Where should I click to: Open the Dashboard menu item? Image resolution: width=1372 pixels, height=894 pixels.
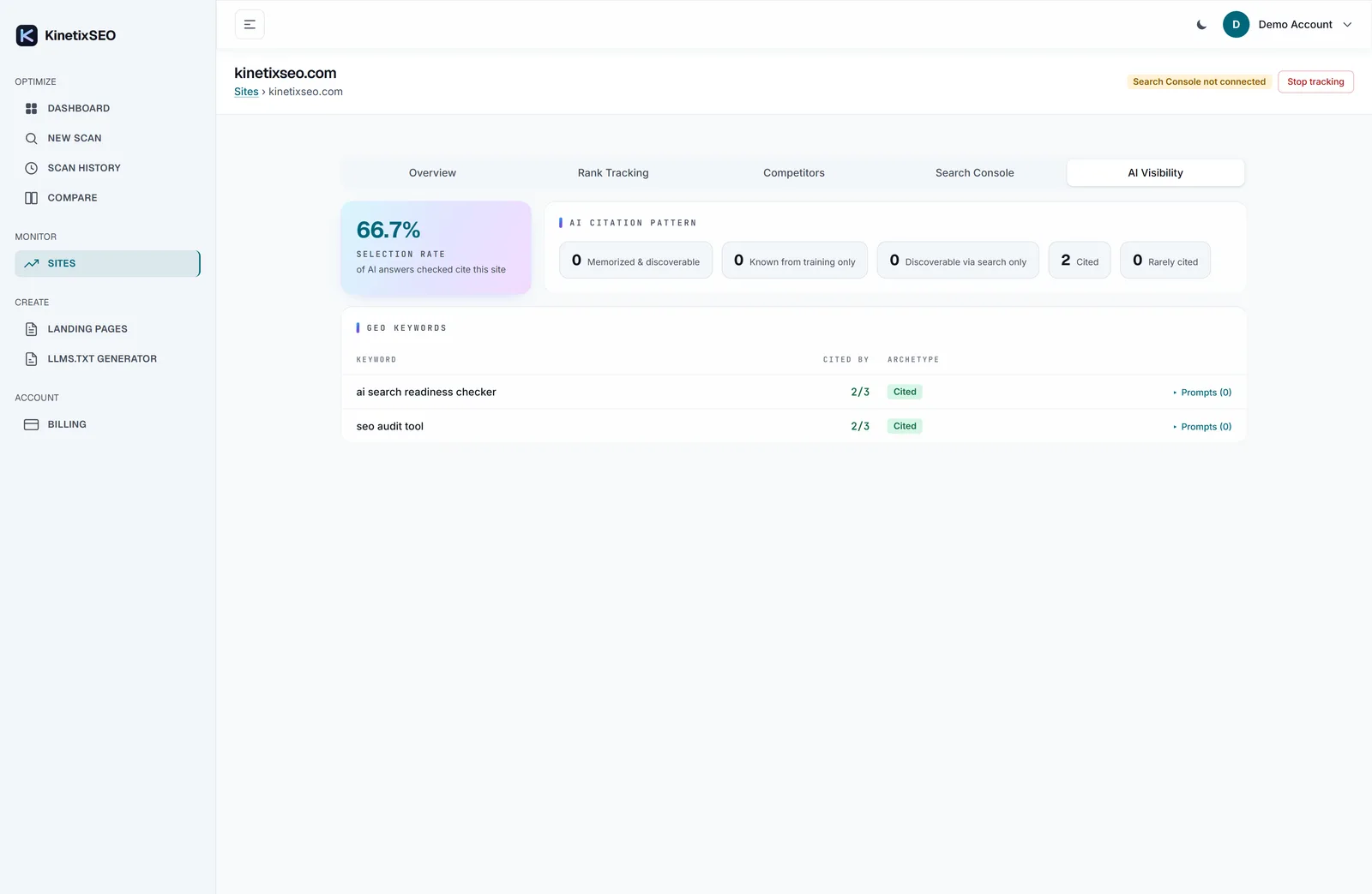pyautogui.click(x=107, y=109)
